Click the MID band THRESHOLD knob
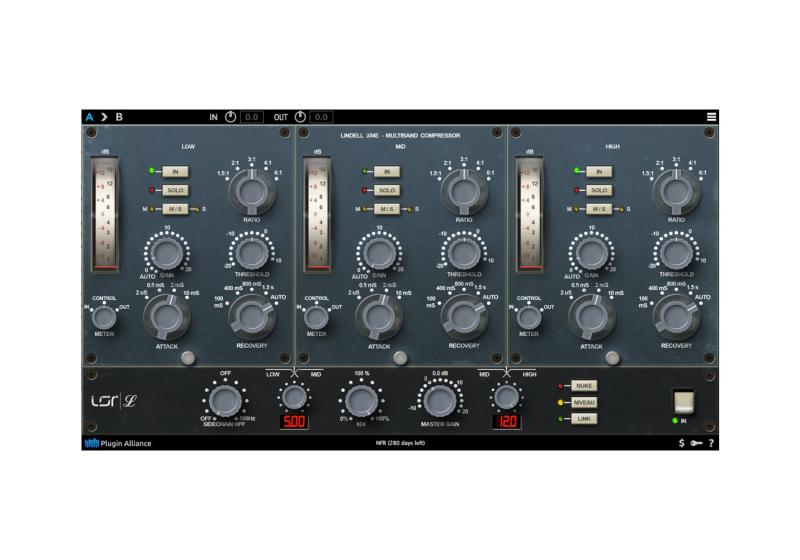Image resolution: width=800 pixels, height=560 pixels. click(464, 252)
